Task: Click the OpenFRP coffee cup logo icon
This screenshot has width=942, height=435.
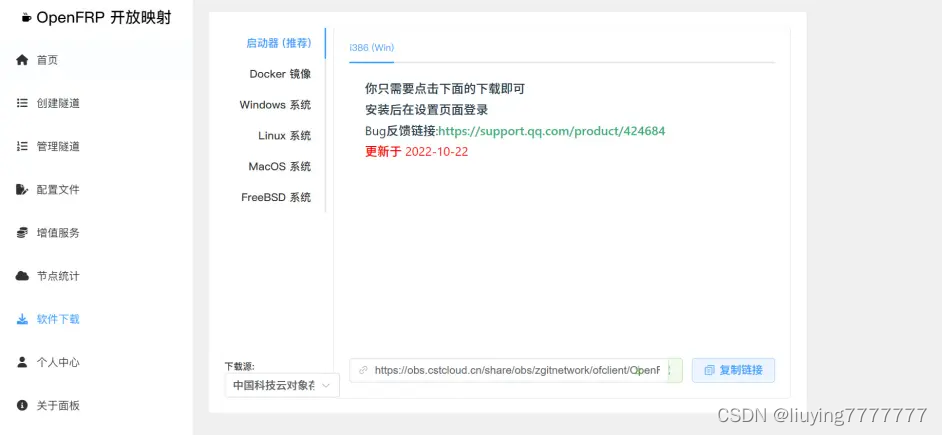Action: tap(26, 18)
